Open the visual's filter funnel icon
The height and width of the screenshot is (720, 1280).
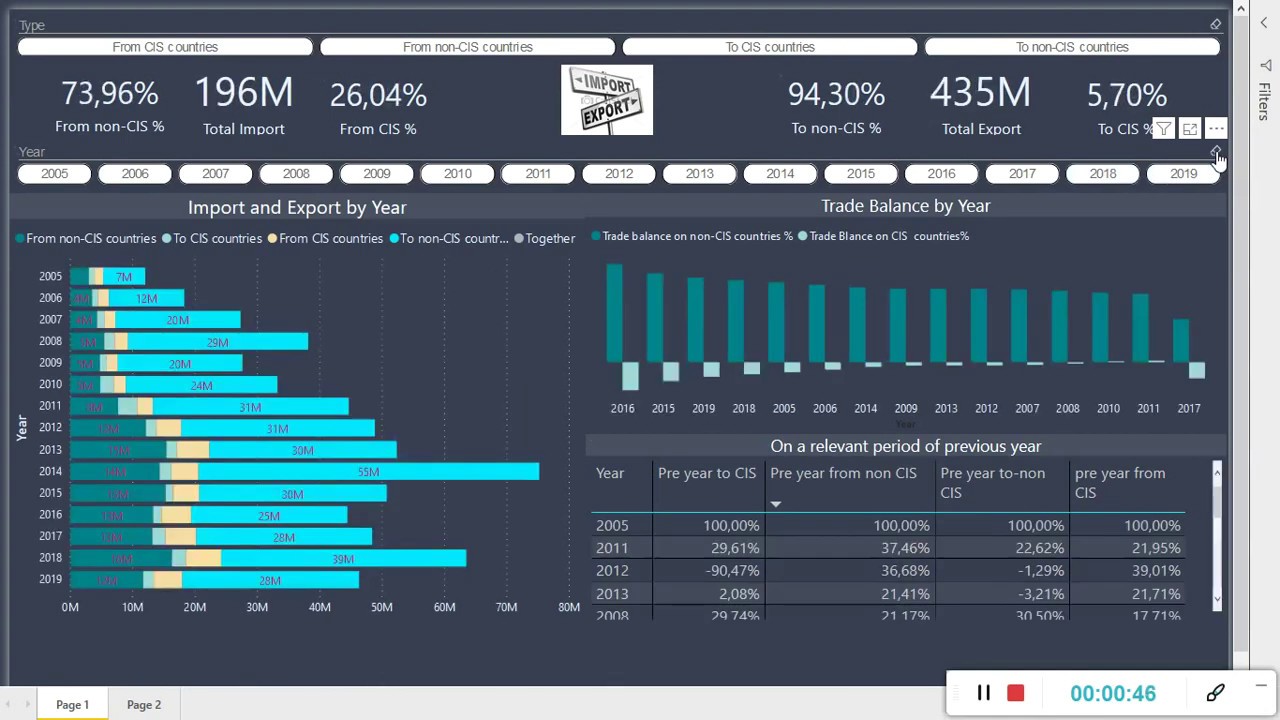pyautogui.click(x=1163, y=129)
